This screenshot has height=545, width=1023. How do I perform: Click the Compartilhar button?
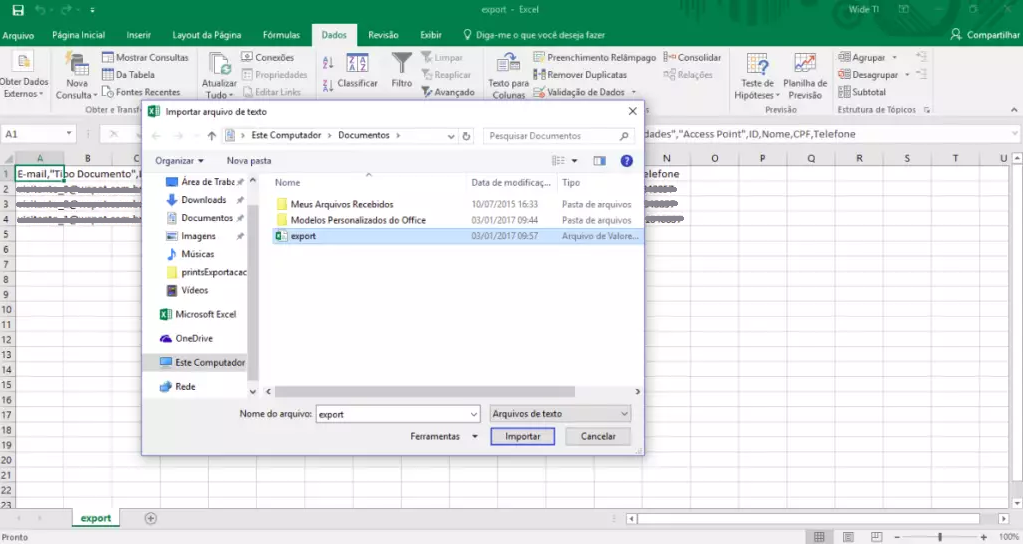985,35
